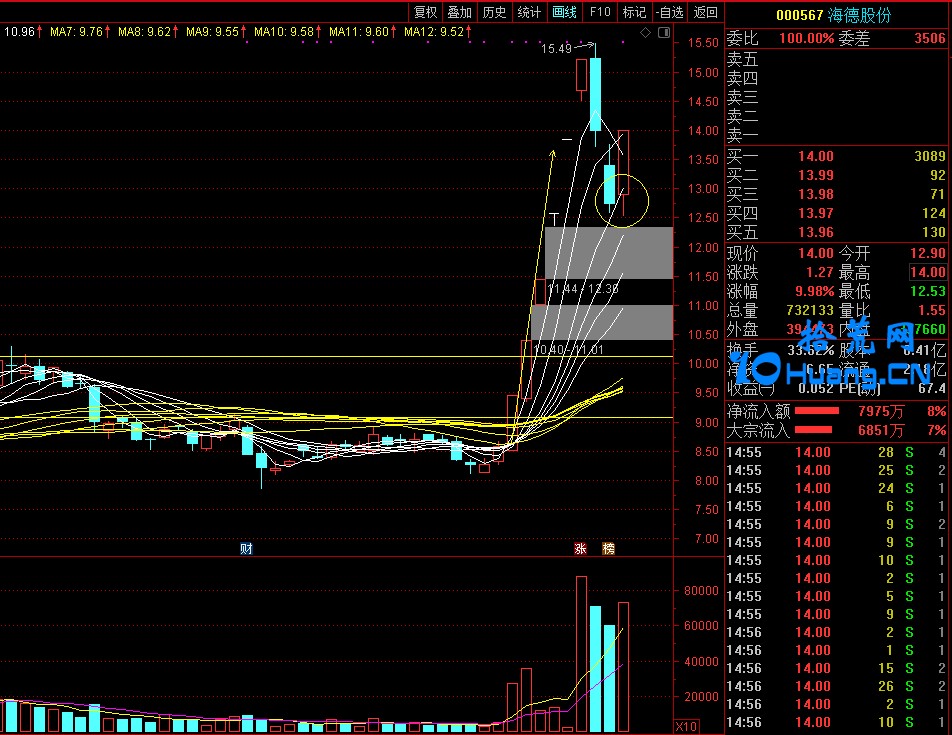Viewport: 952px width, 735px height.
Task: Click the 80000 volume axis label
Action: coord(701,591)
